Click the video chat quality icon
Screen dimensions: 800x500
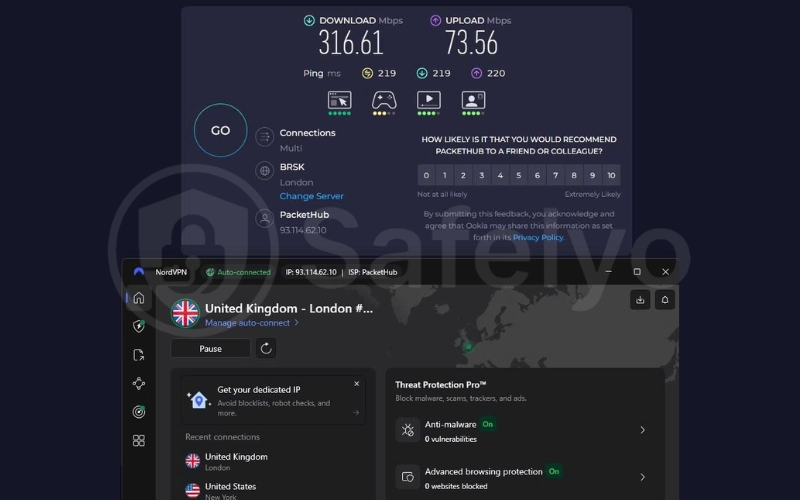tap(473, 101)
